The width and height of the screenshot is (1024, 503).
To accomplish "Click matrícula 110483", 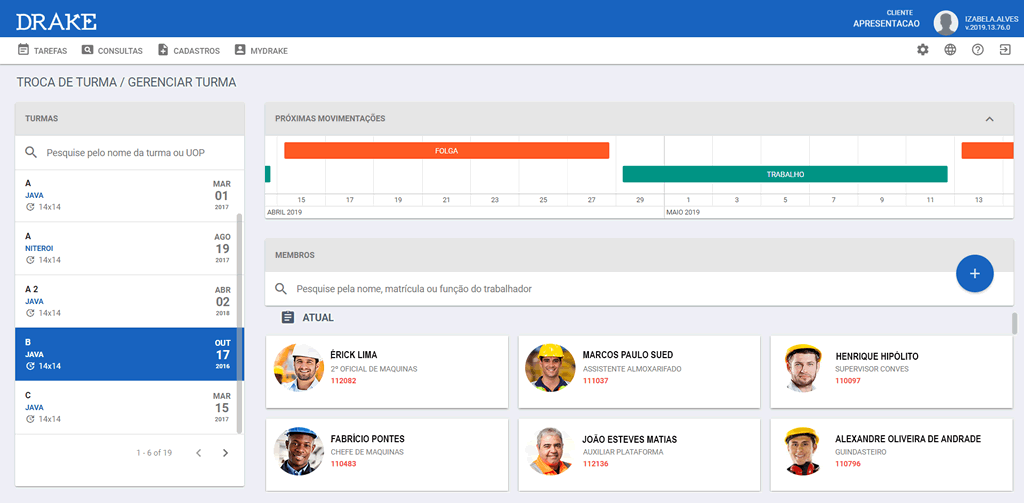I will [x=344, y=464].
